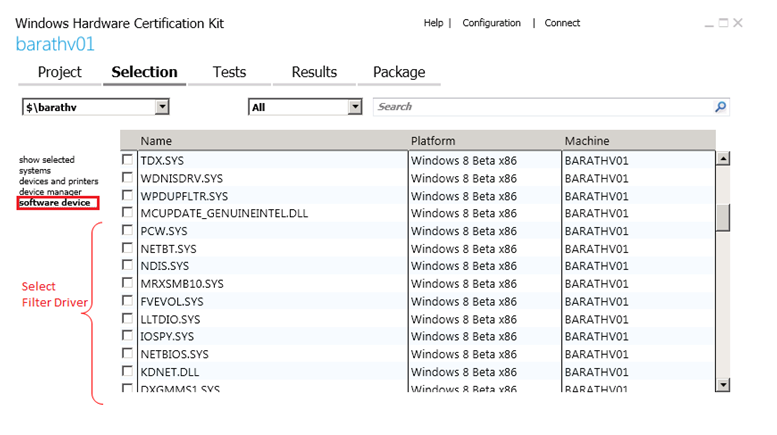The height and width of the screenshot is (435, 777).
Task: Click the Connect link
Action: pyautogui.click(x=562, y=23)
